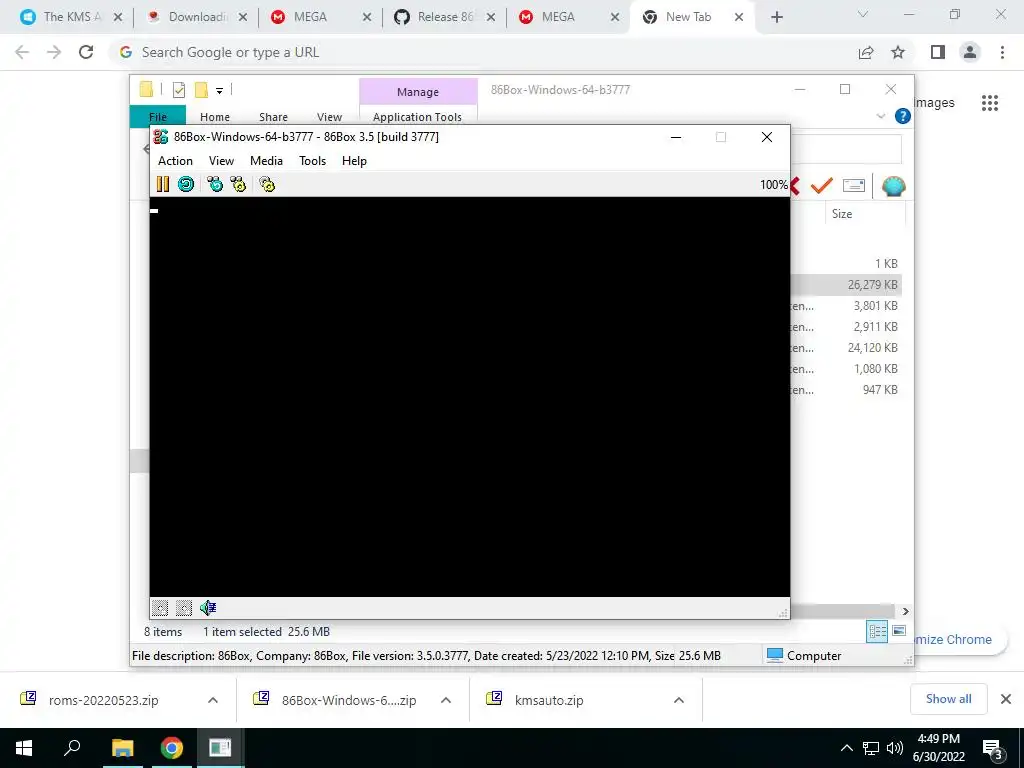
Task: Click Properties checkmark in Explorer quick access toolbar
Action: [179, 90]
